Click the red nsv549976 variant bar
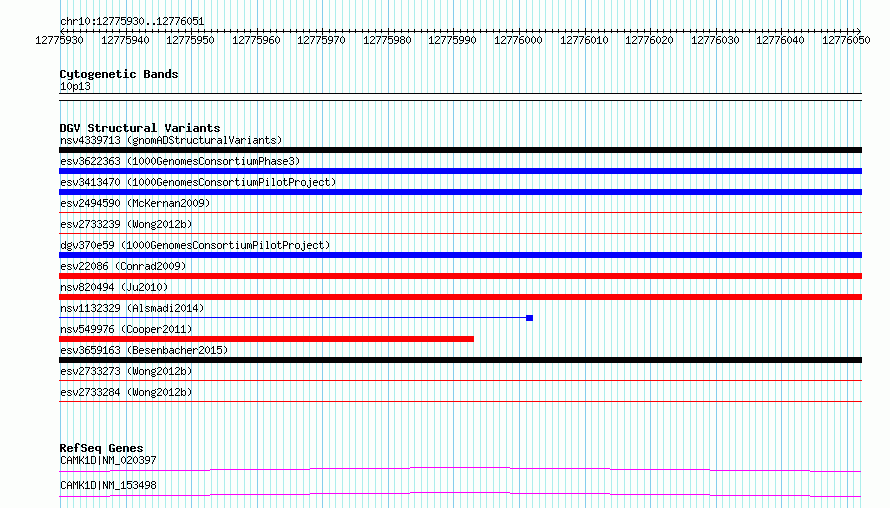 [x=266, y=339]
